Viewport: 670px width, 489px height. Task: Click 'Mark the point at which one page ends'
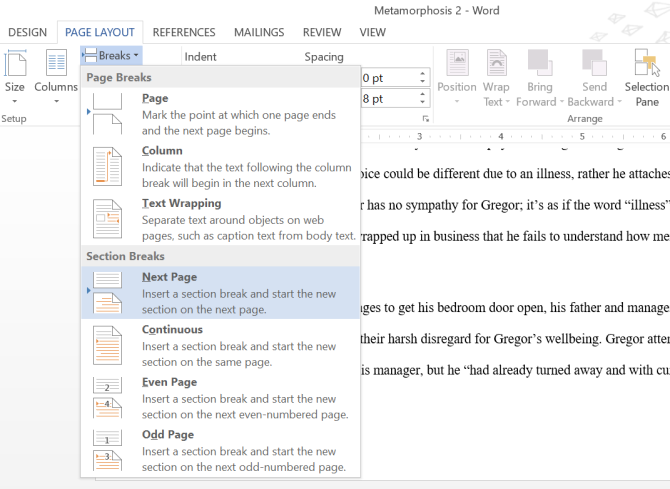coord(239,115)
